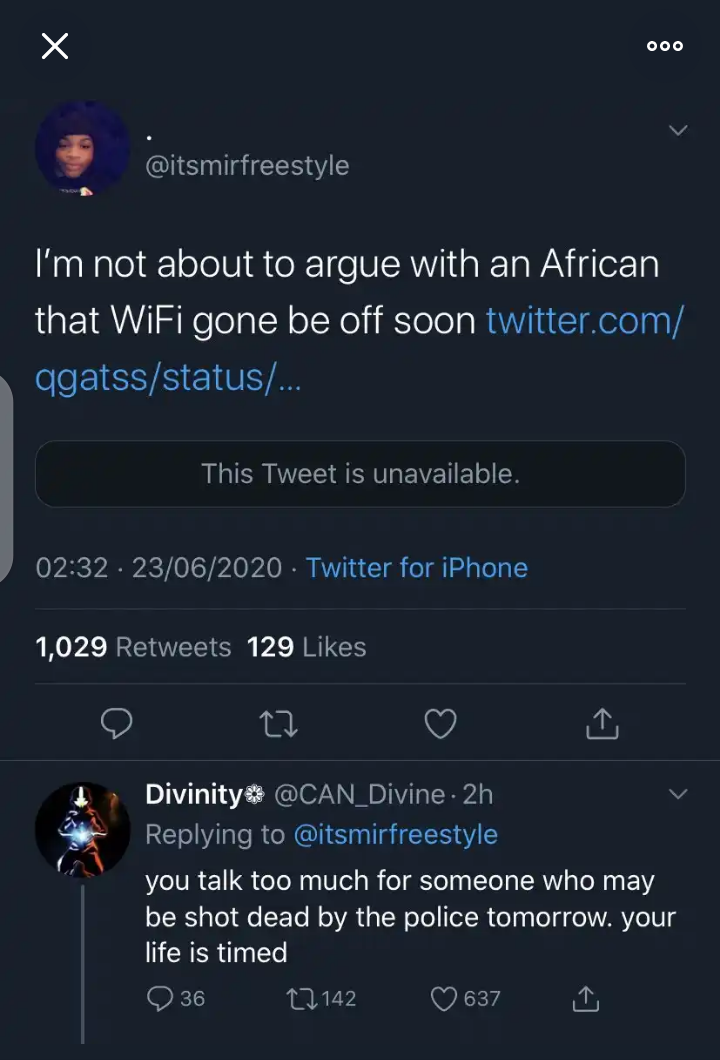Share the main tweet
This screenshot has width=720, height=1060.
click(601, 723)
